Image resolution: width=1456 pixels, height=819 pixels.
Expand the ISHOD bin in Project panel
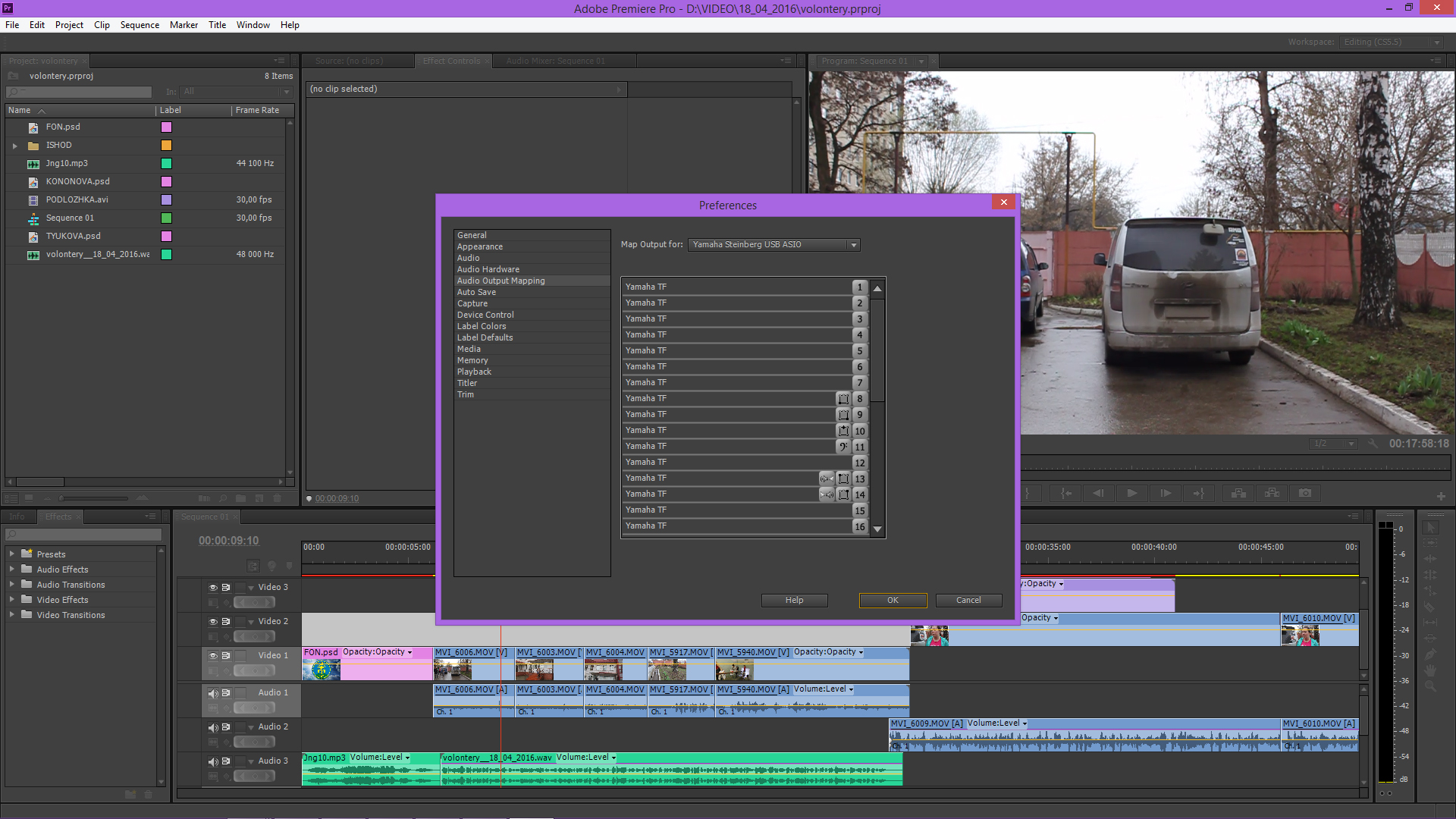14,146
